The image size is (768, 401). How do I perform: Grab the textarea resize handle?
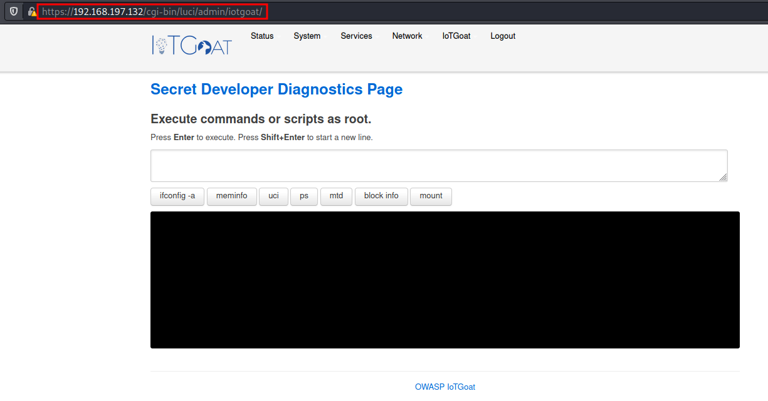723,177
